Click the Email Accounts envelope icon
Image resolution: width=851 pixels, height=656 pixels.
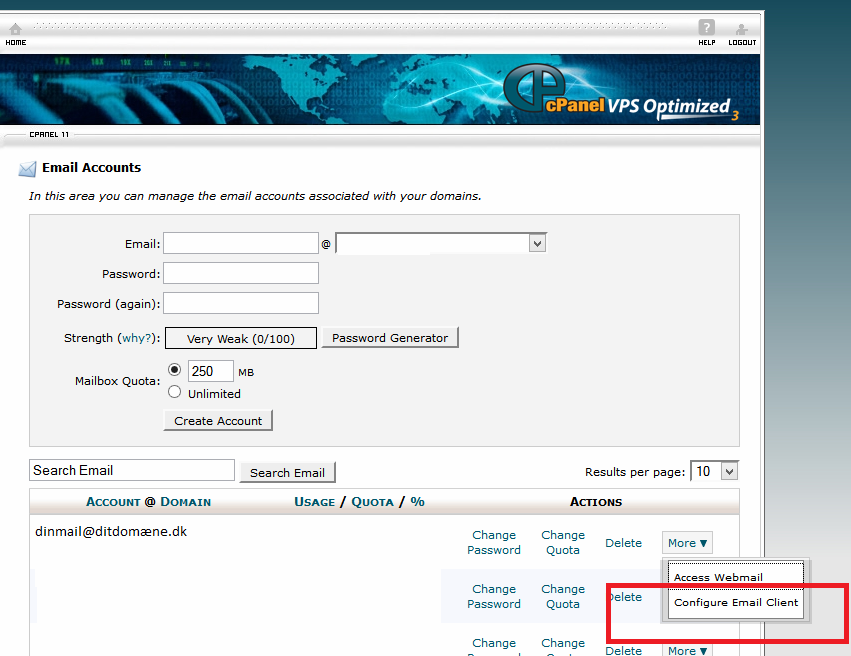tap(27, 169)
